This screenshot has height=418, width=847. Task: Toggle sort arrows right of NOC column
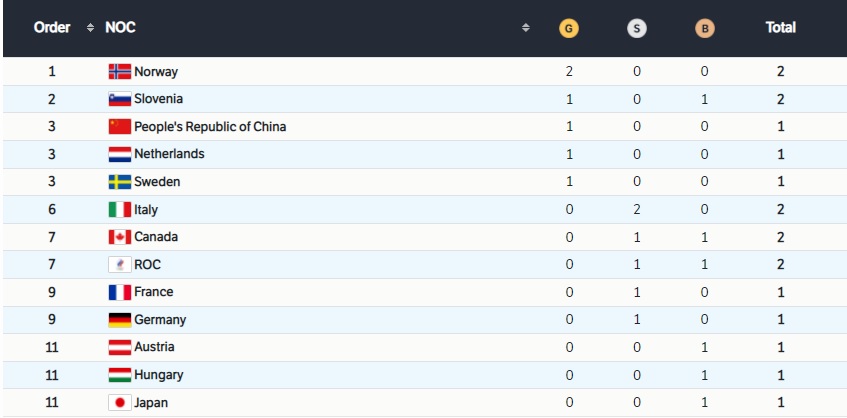point(526,28)
